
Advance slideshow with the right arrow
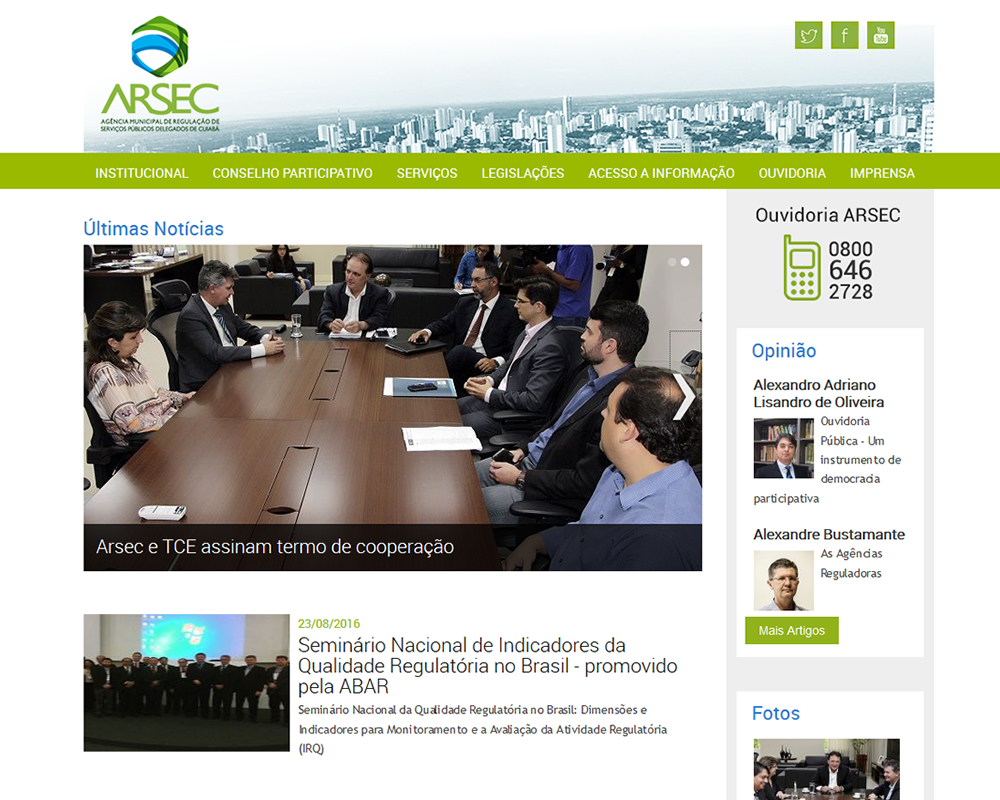tap(683, 397)
